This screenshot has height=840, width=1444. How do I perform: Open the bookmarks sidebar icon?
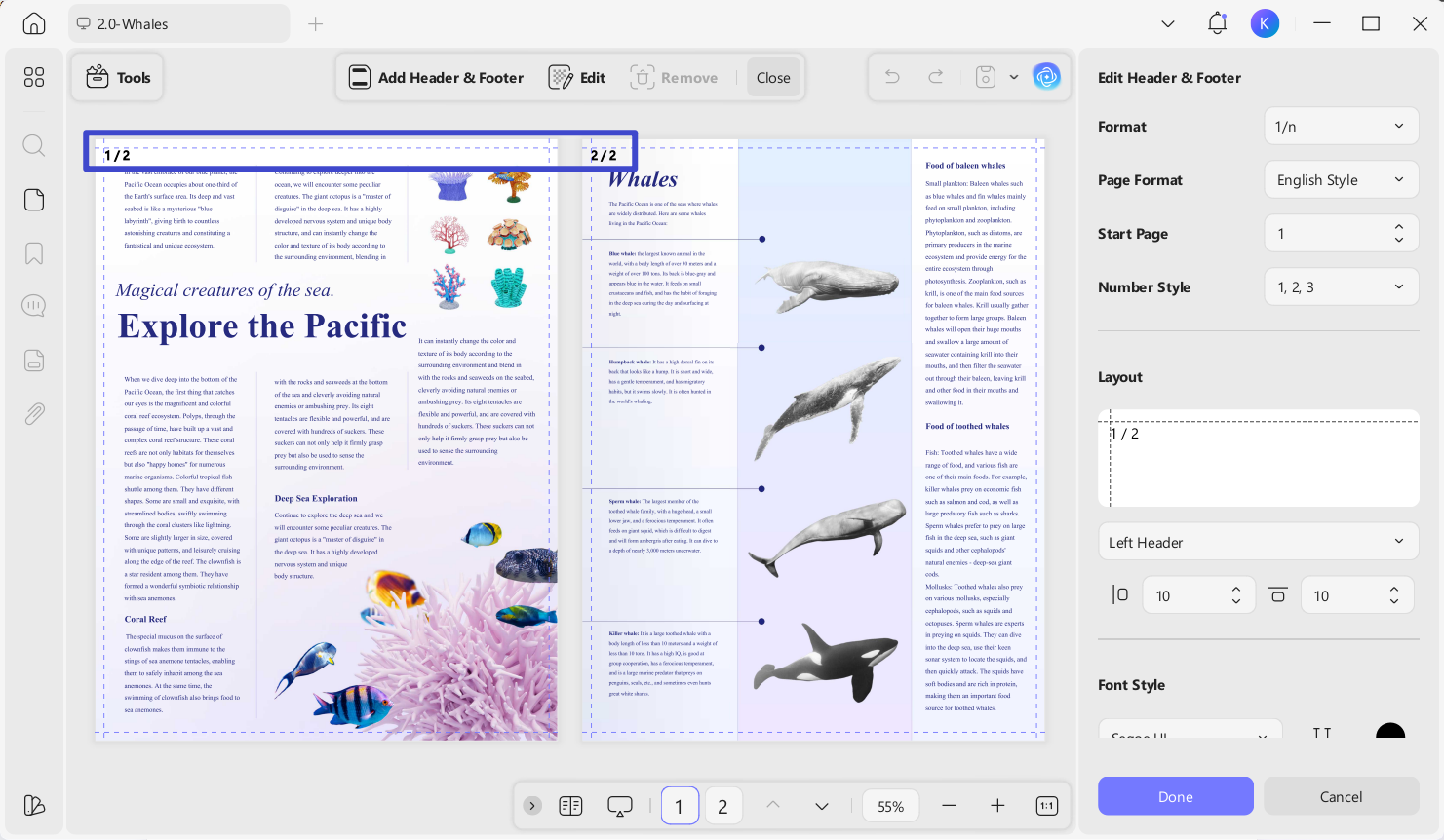pyautogui.click(x=34, y=253)
